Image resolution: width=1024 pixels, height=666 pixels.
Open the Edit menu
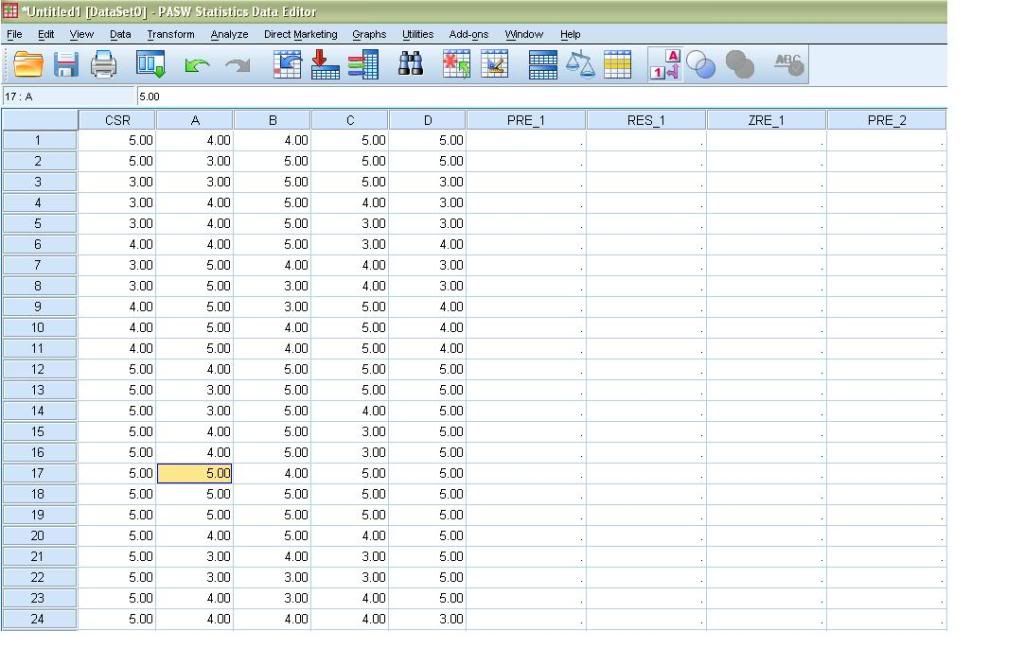(x=46, y=35)
